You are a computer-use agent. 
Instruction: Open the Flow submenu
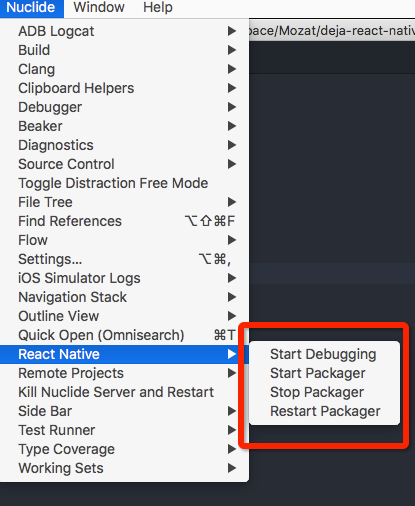(x=124, y=240)
